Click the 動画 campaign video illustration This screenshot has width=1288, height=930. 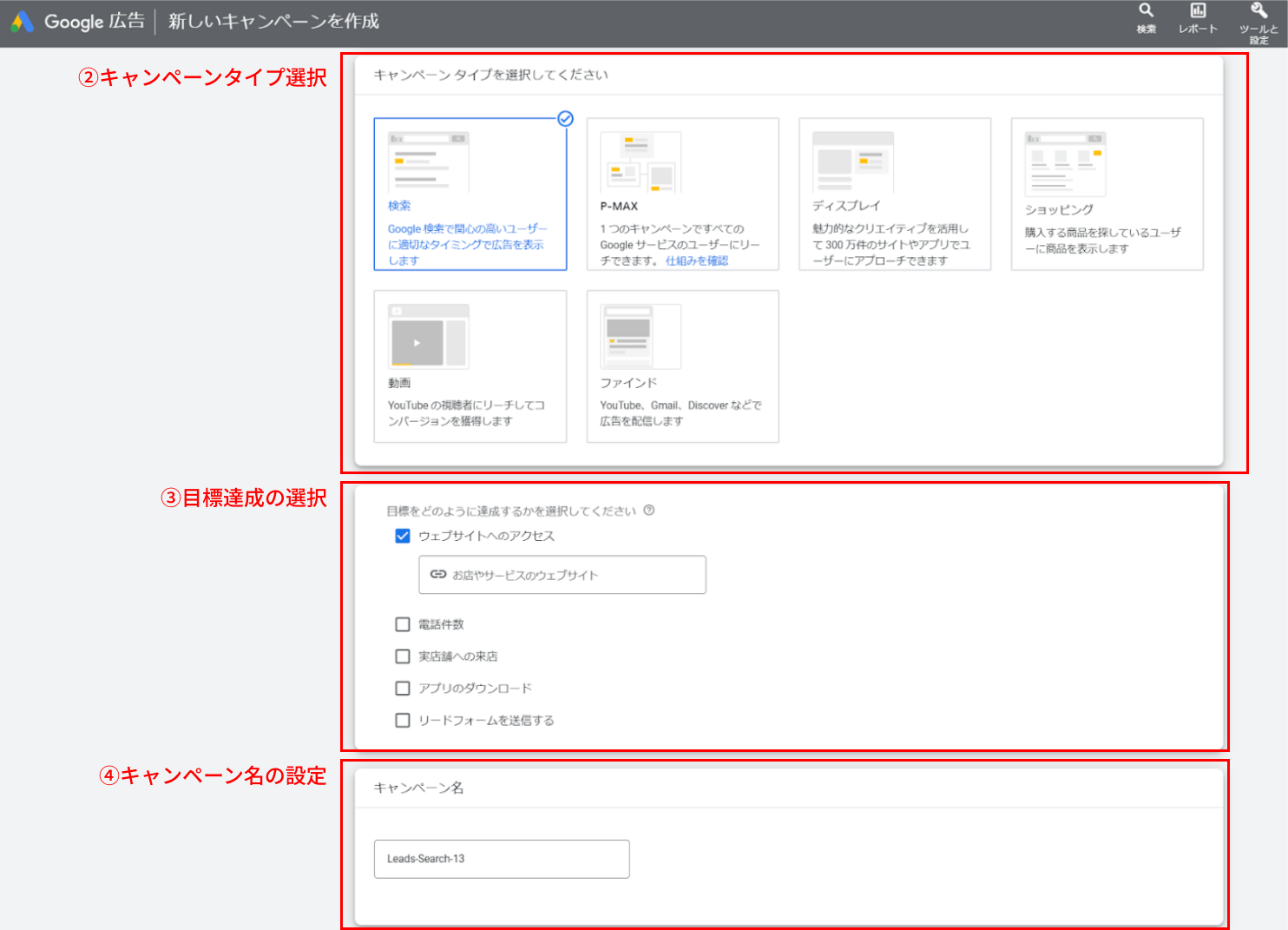[x=429, y=336]
